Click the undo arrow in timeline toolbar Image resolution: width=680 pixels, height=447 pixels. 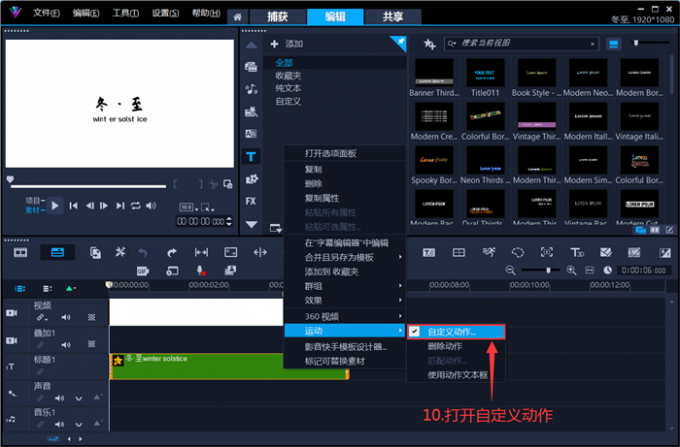coord(143,252)
